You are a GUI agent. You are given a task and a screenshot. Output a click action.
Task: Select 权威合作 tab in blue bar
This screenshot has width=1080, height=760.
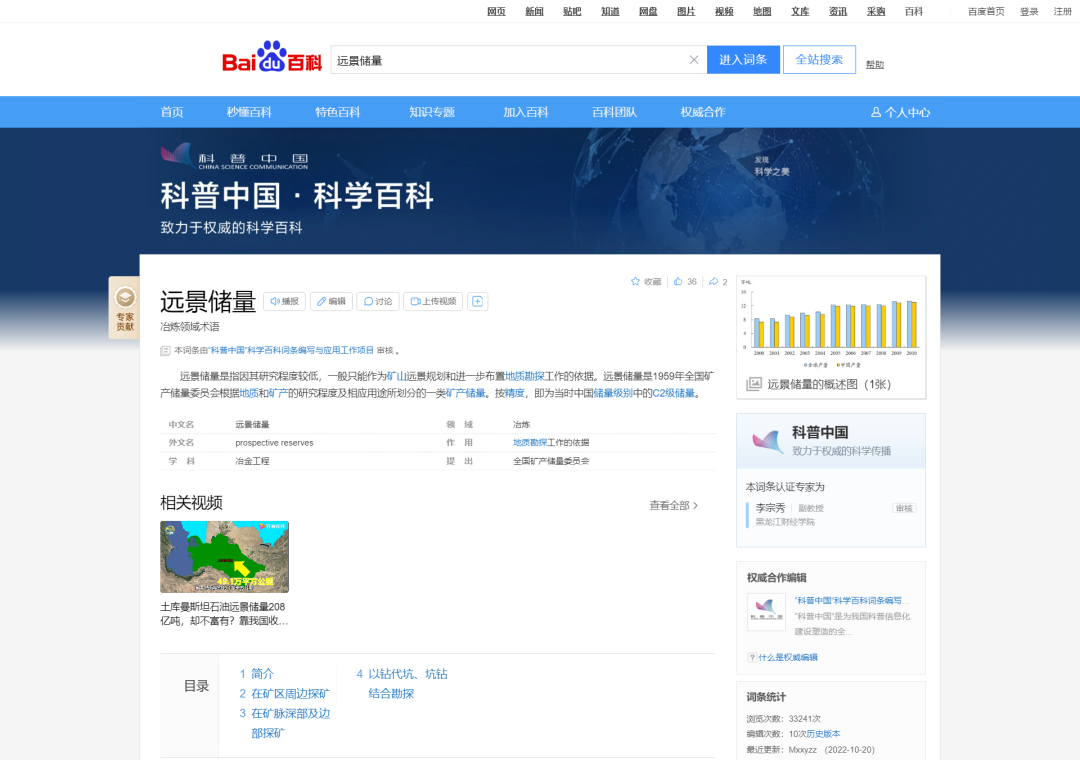click(703, 112)
